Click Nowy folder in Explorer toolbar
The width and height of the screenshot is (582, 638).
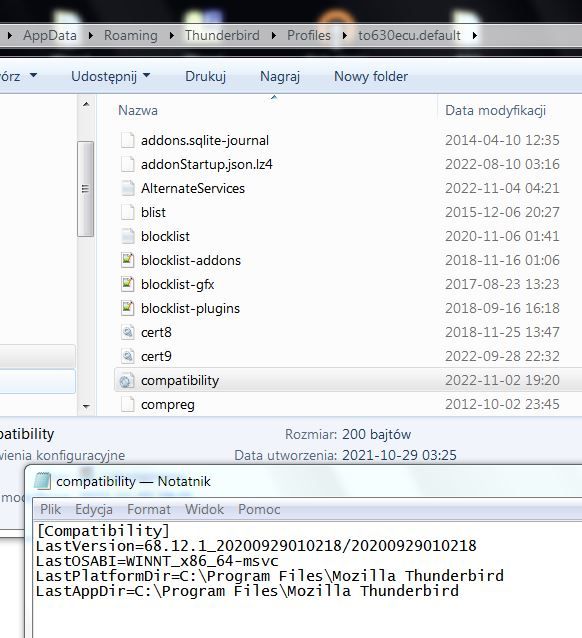tap(371, 76)
